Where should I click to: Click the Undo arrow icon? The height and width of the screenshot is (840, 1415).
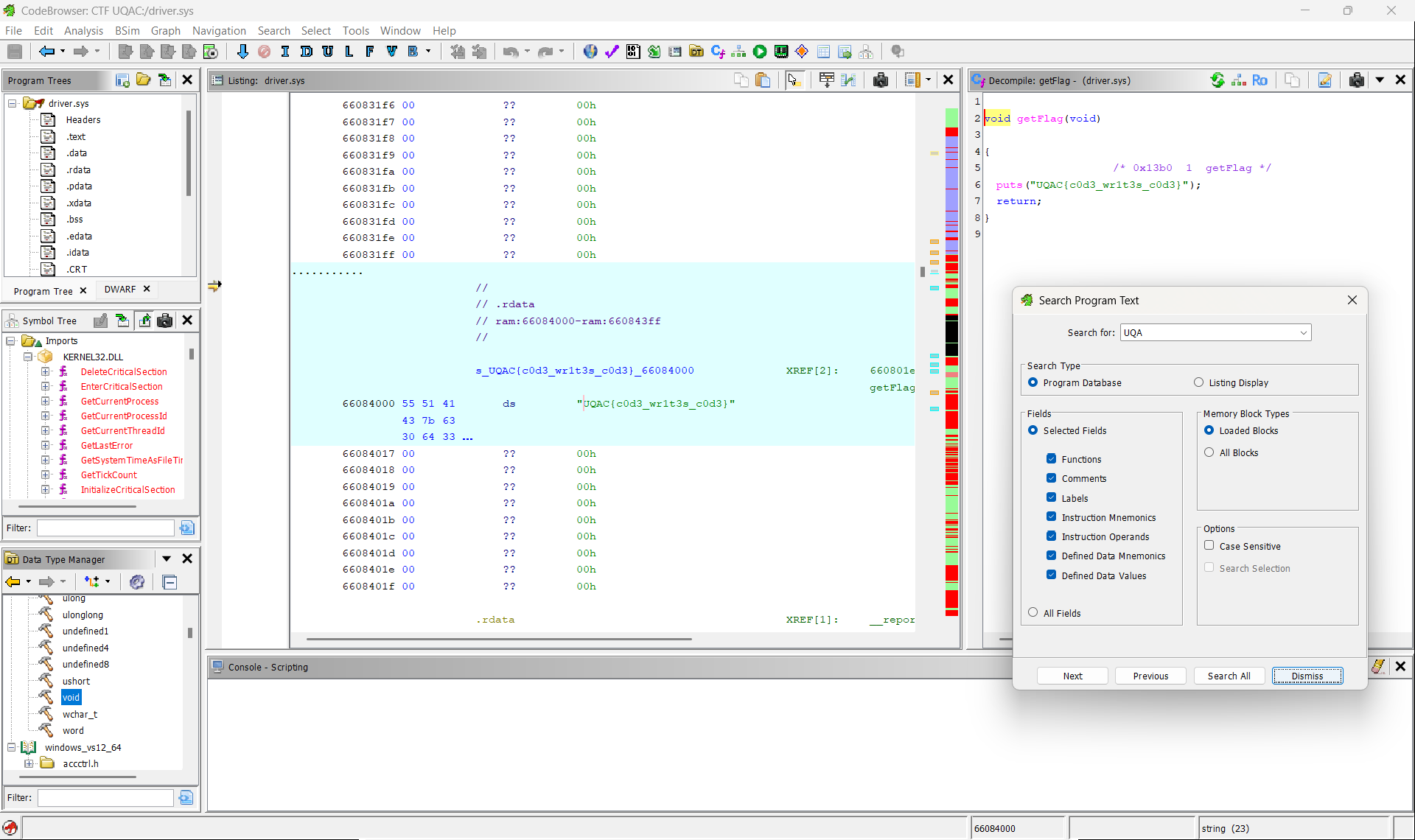click(510, 52)
